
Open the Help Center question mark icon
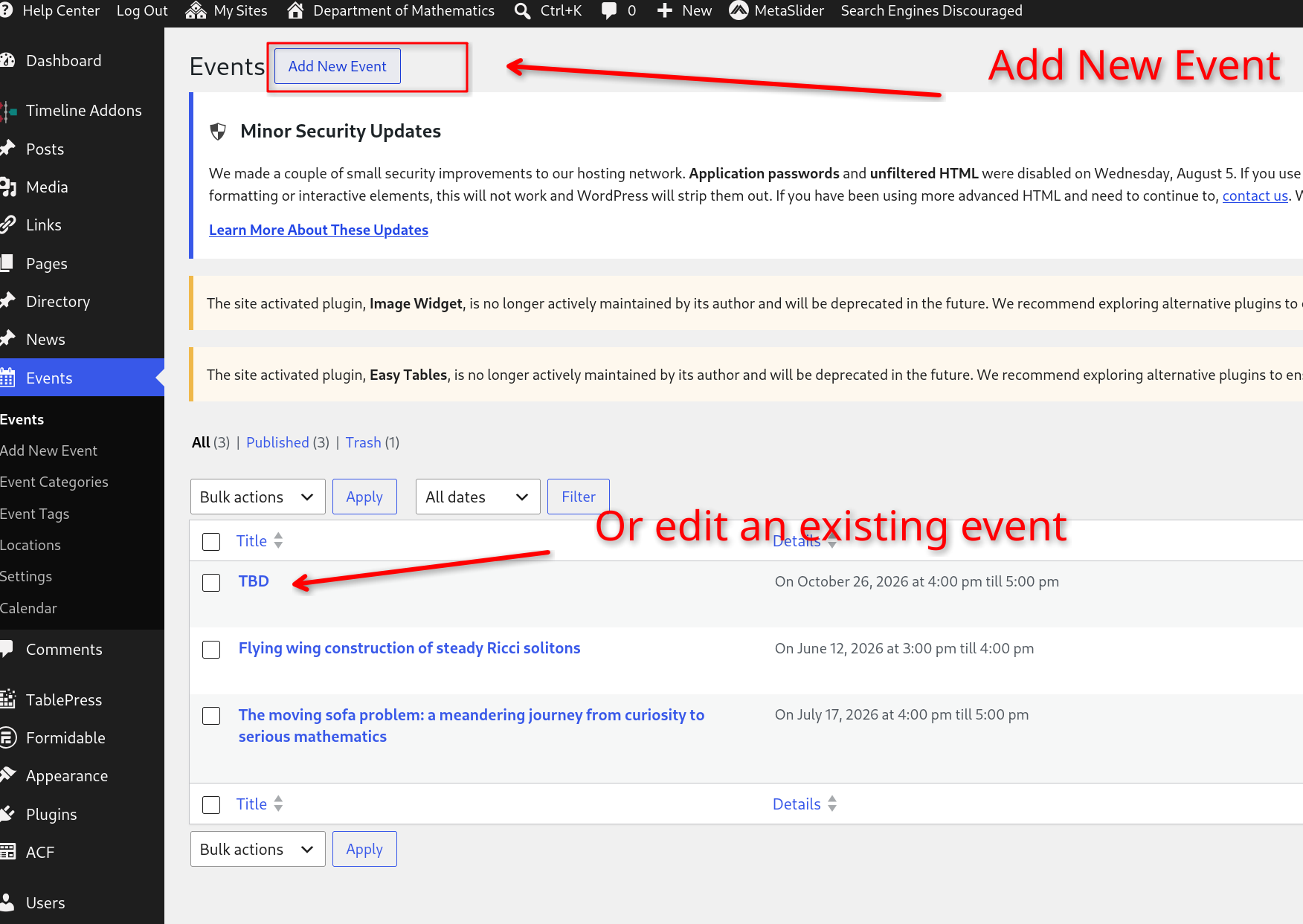(5, 10)
